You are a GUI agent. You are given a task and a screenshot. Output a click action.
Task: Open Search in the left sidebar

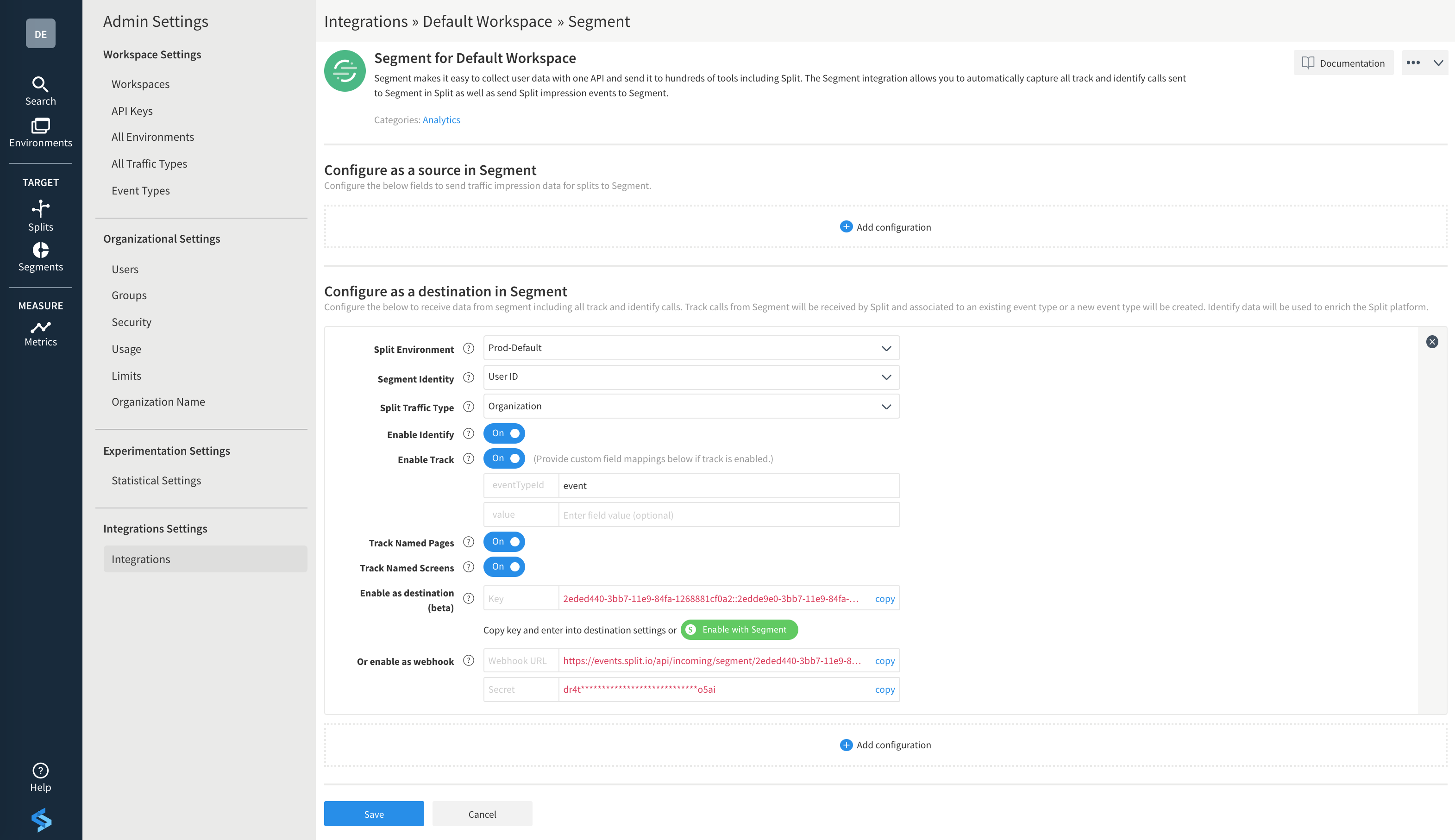(40, 91)
